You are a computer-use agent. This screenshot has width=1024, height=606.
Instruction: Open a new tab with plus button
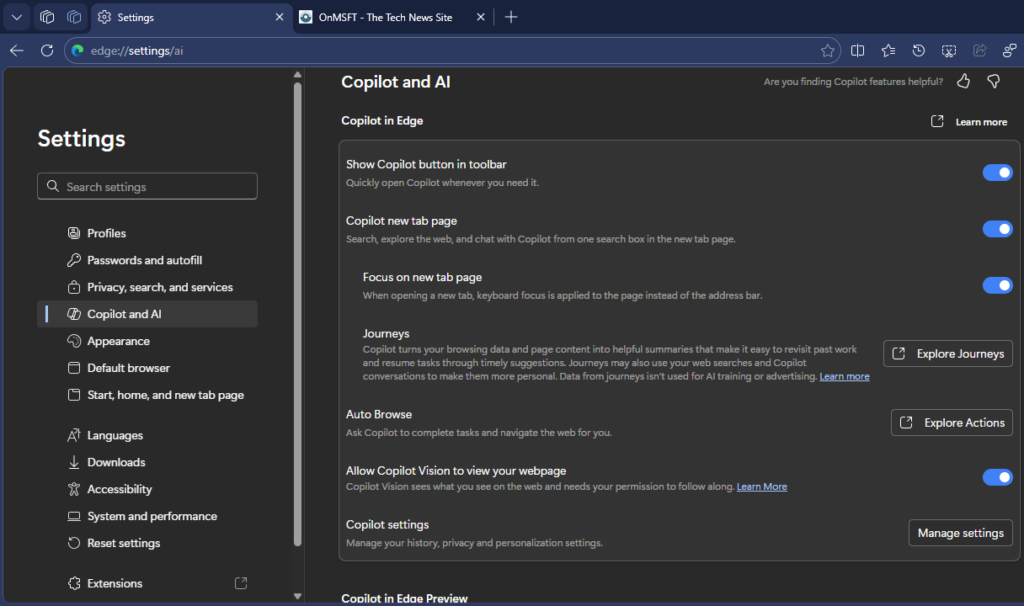pos(511,17)
